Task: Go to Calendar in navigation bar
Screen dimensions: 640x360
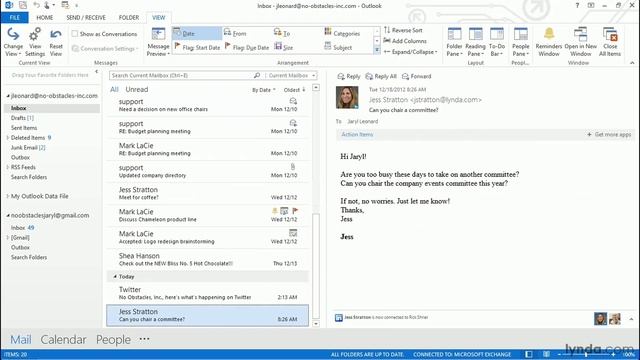Action: tap(63, 340)
